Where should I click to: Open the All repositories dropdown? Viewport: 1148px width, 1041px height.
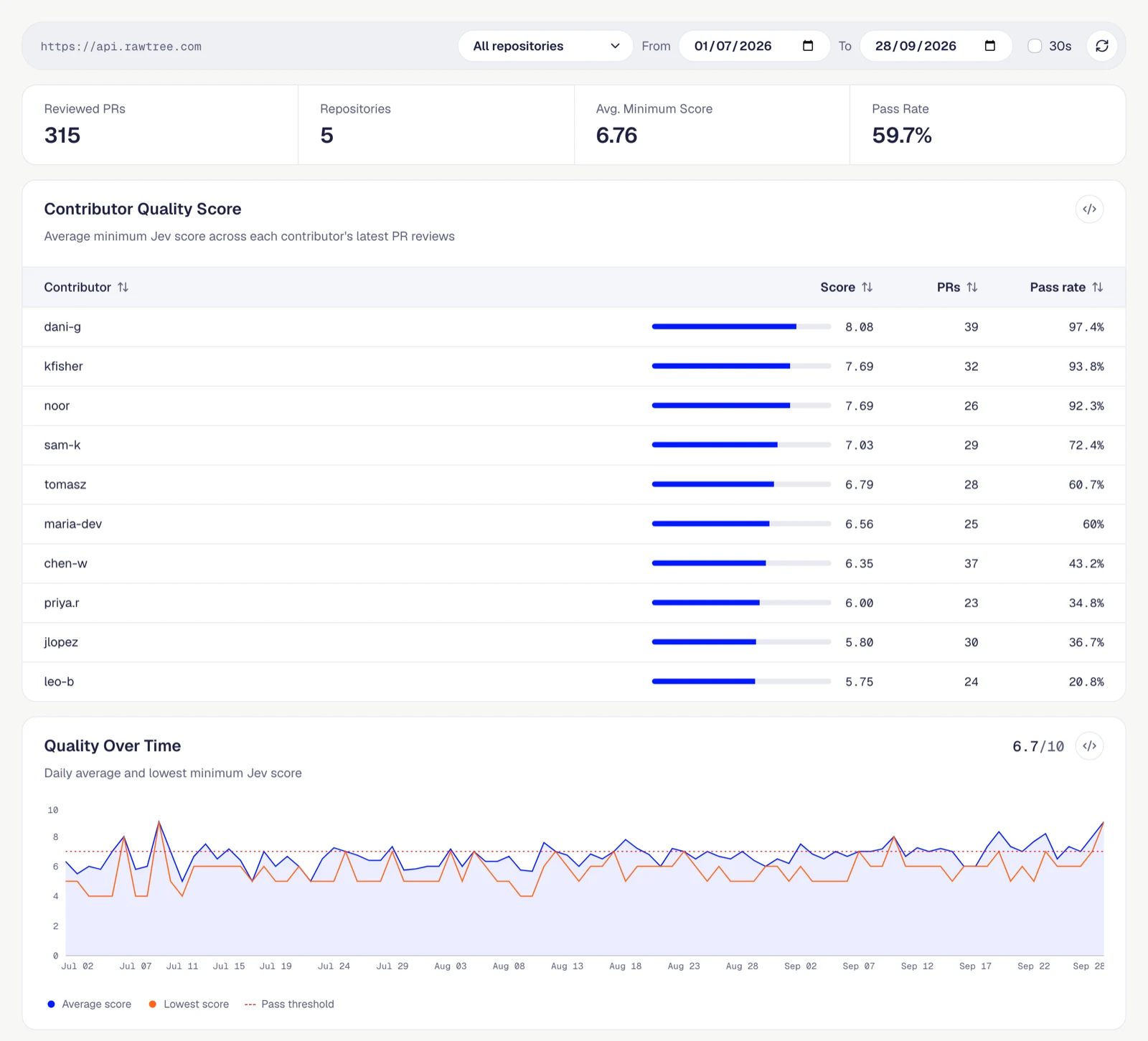click(545, 46)
